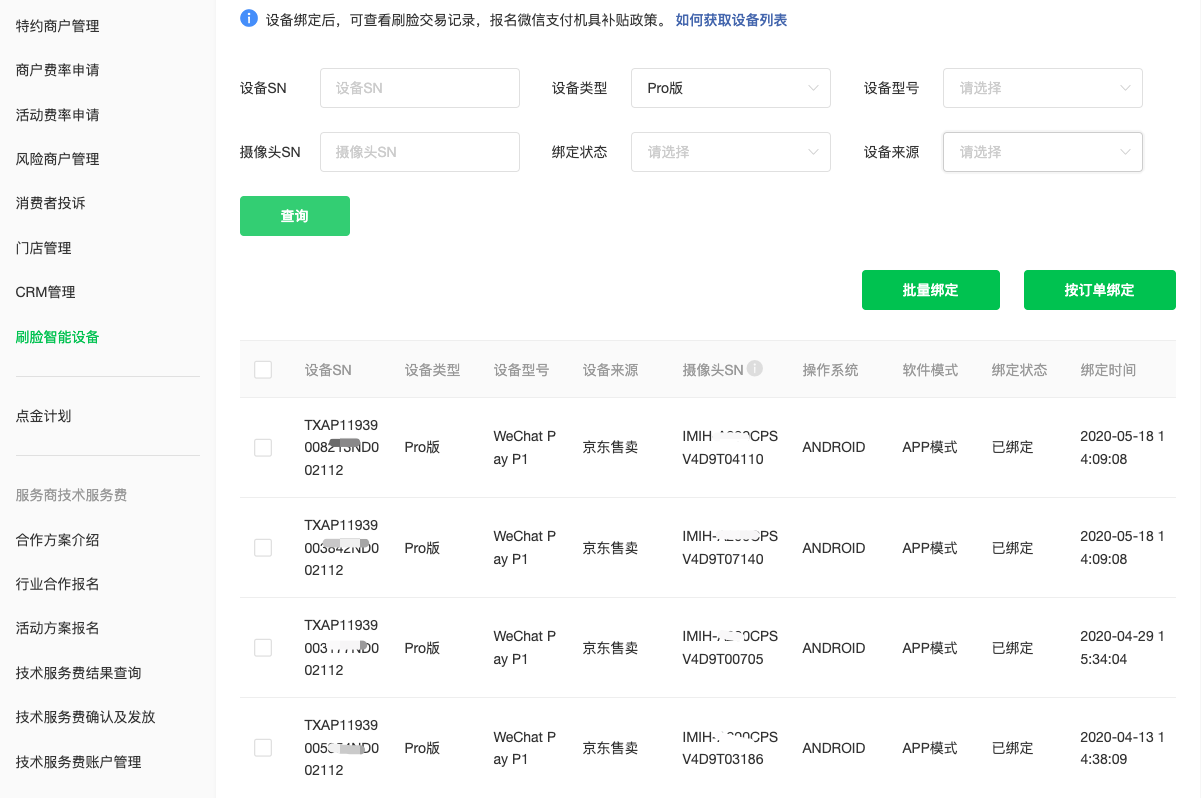1201x798 pixels.
Task: Click the info icon beside 摄像头SN header
Action: [x=755, y=369]
